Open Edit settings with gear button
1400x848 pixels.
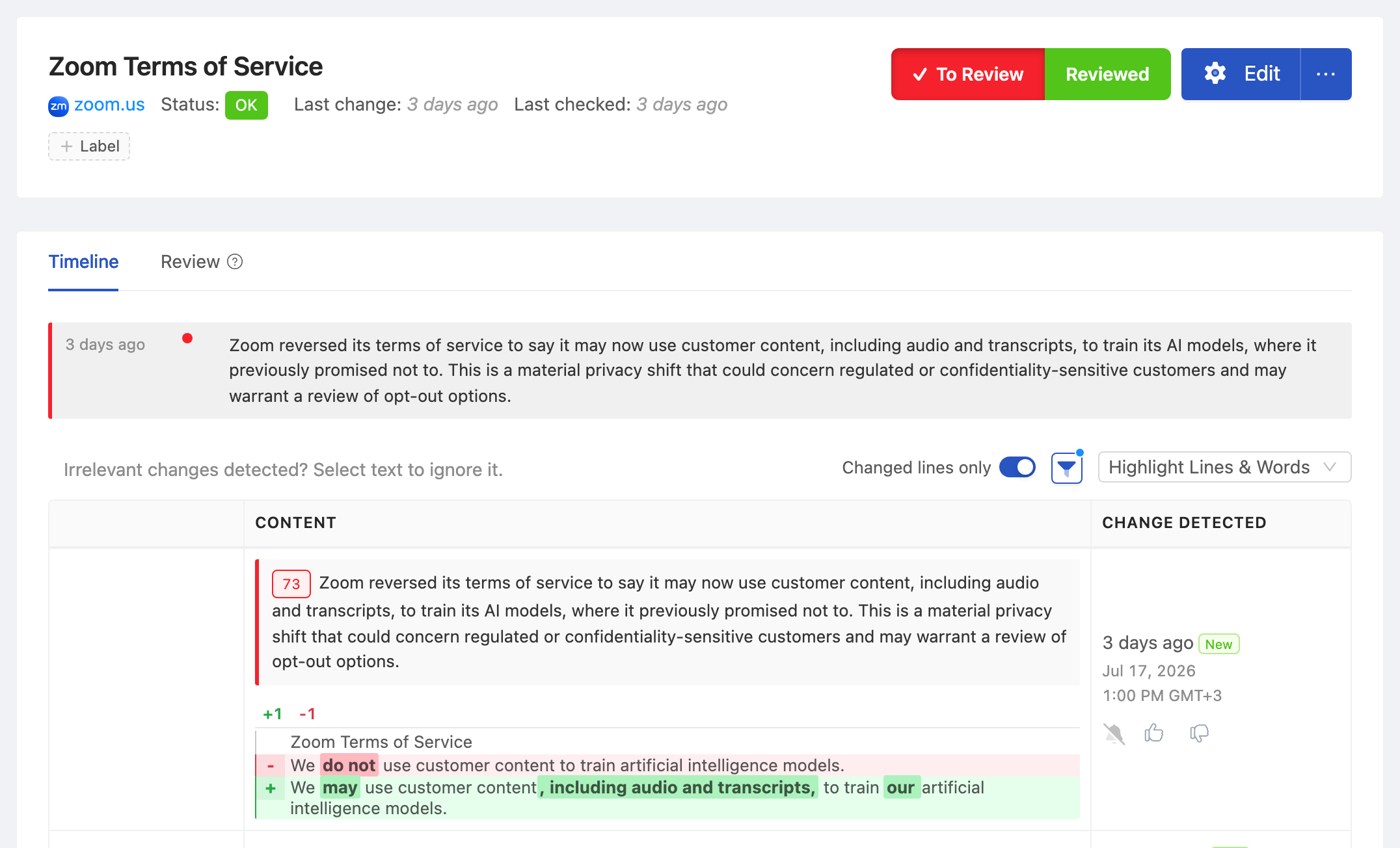point(1241,74)
